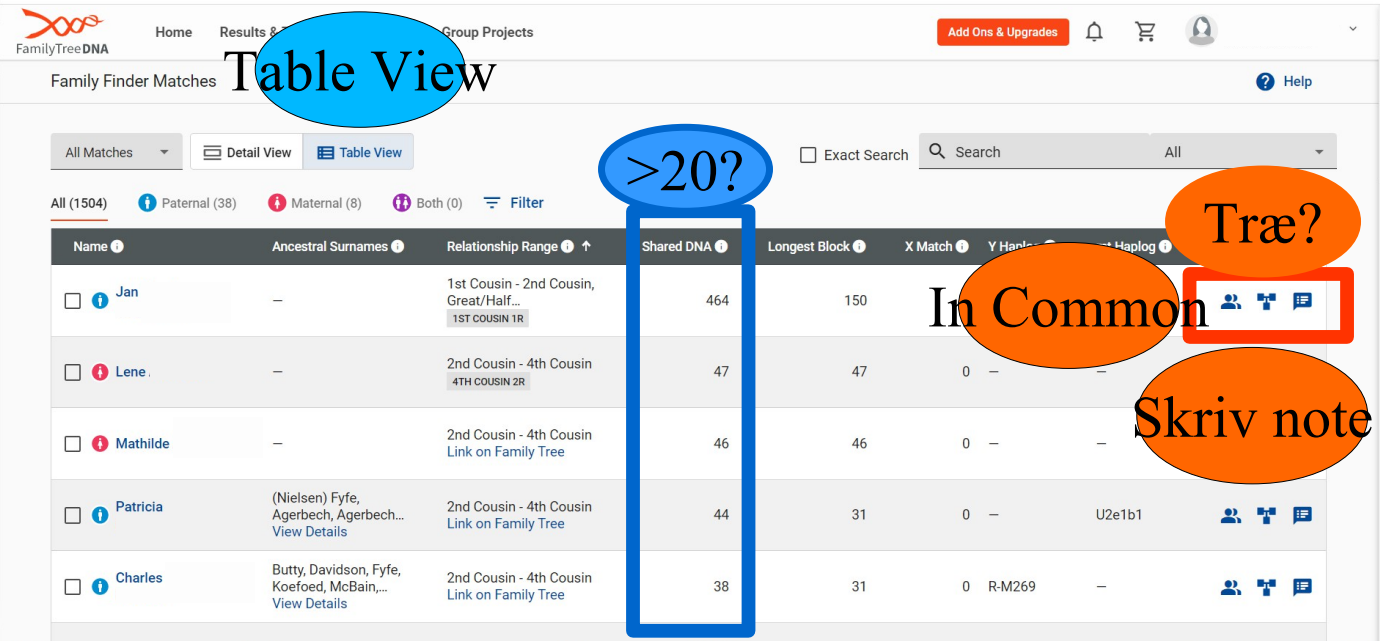Click FamilyTreeDNA logo
Viewport: 1380px width, 641px height.
(x=62, y=32)
